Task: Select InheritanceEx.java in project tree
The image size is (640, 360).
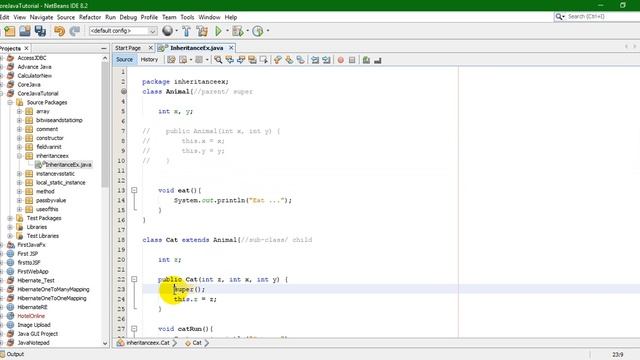Action: (x=68, y=165)
